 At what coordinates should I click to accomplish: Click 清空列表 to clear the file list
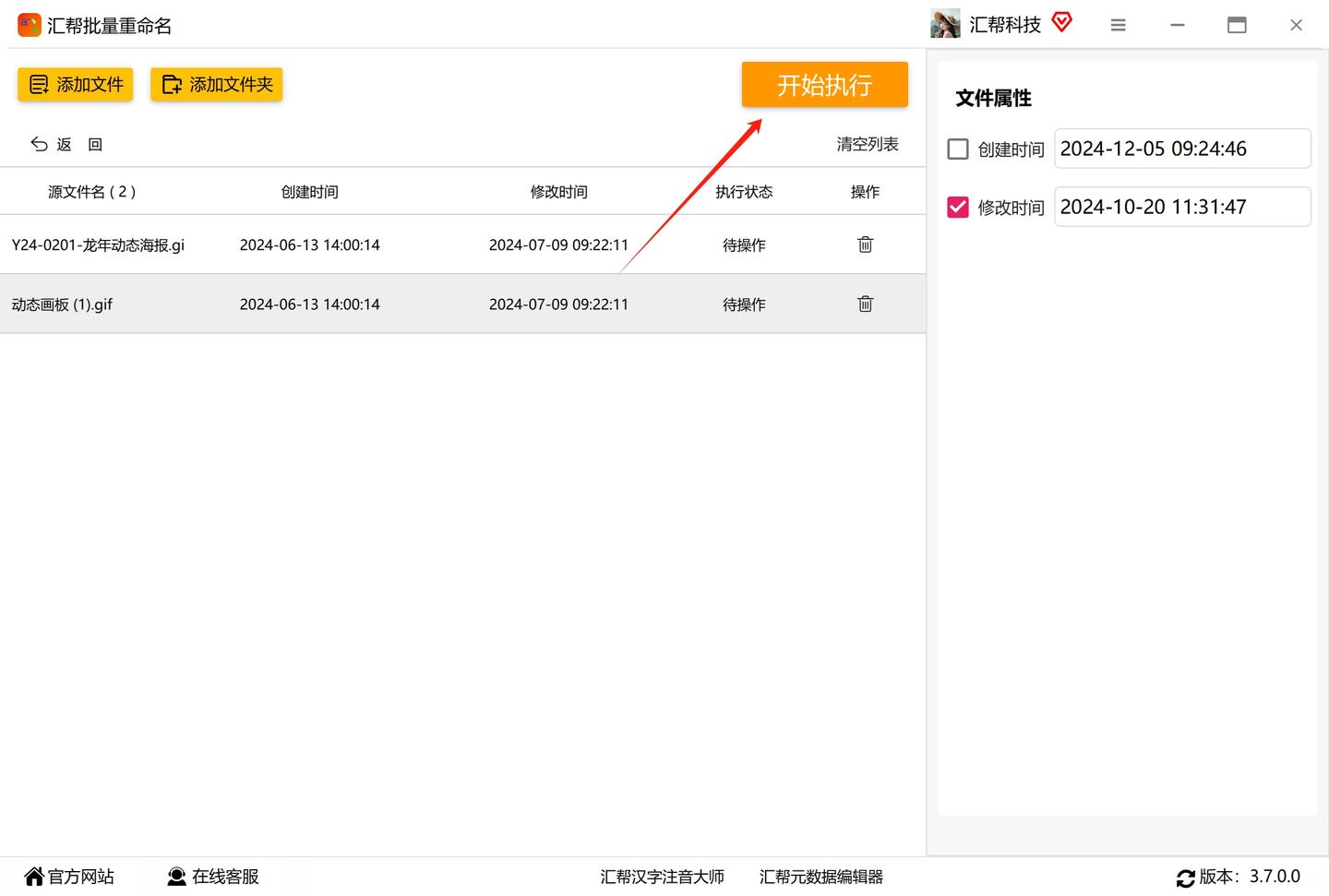click(x=868, y=144)
